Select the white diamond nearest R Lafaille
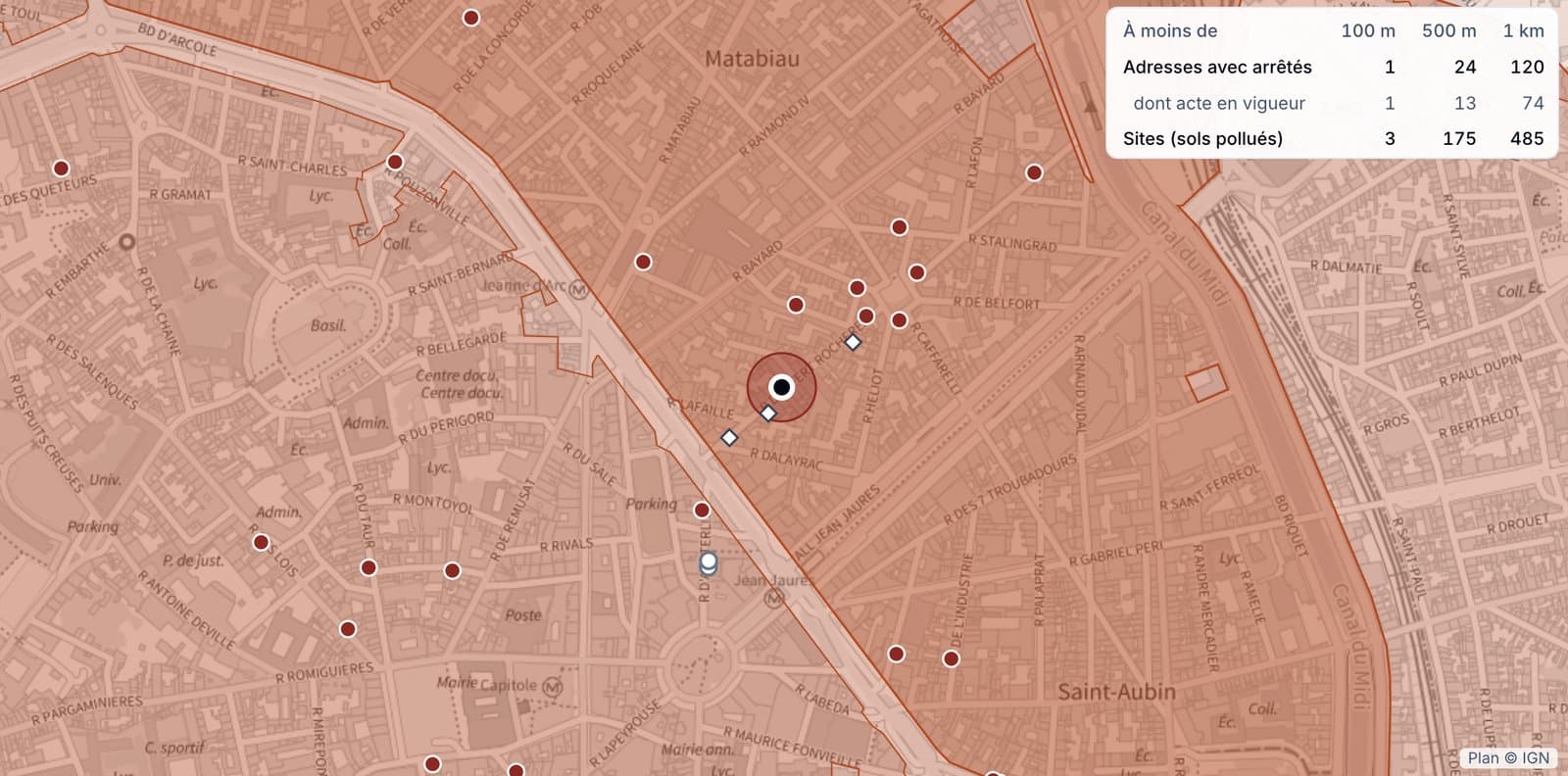This screenshot has width=1568, height=776. click(x=768, y=413)
